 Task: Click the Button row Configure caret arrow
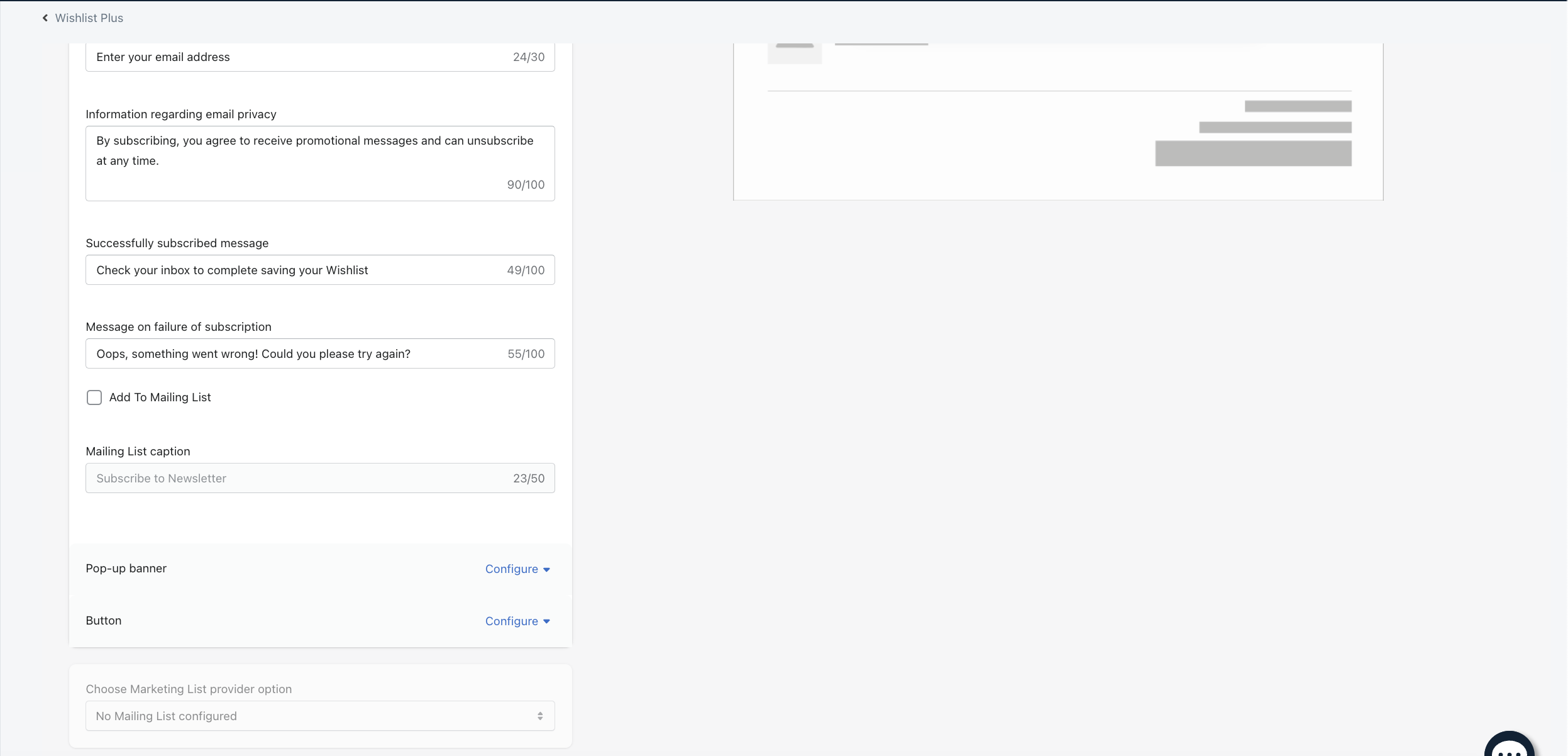click(546, 622)
